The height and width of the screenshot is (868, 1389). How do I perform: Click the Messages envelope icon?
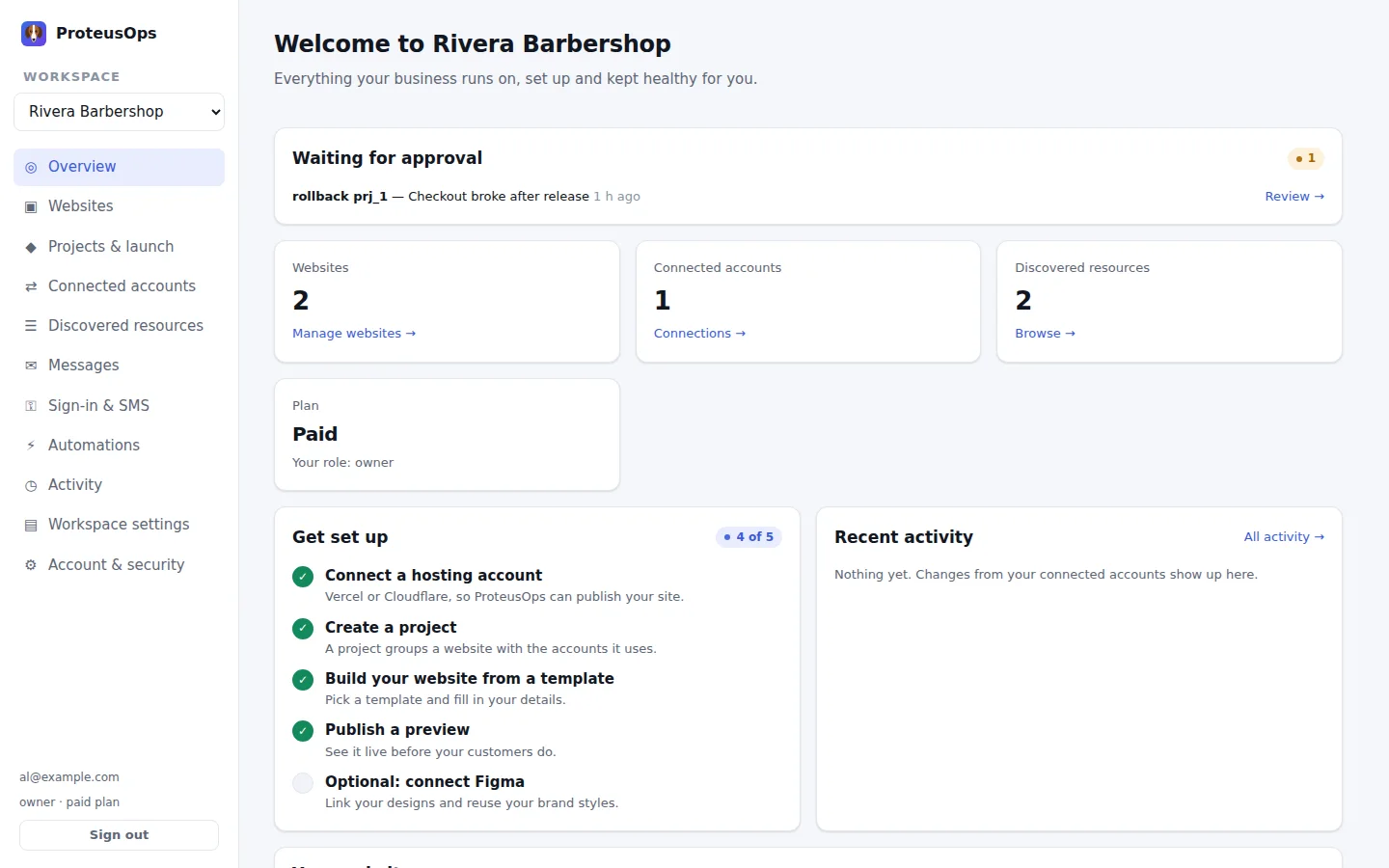coord(31,366)
